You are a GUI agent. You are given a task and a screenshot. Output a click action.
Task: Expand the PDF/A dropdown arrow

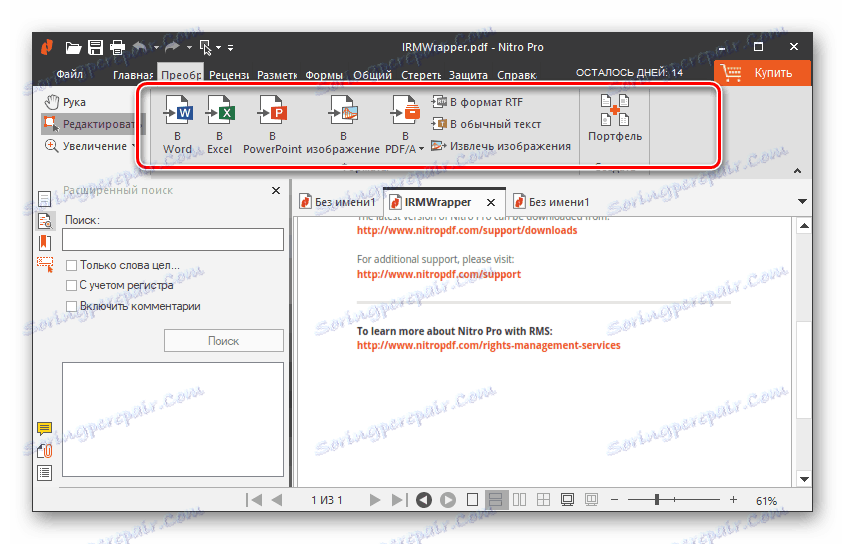421,148
